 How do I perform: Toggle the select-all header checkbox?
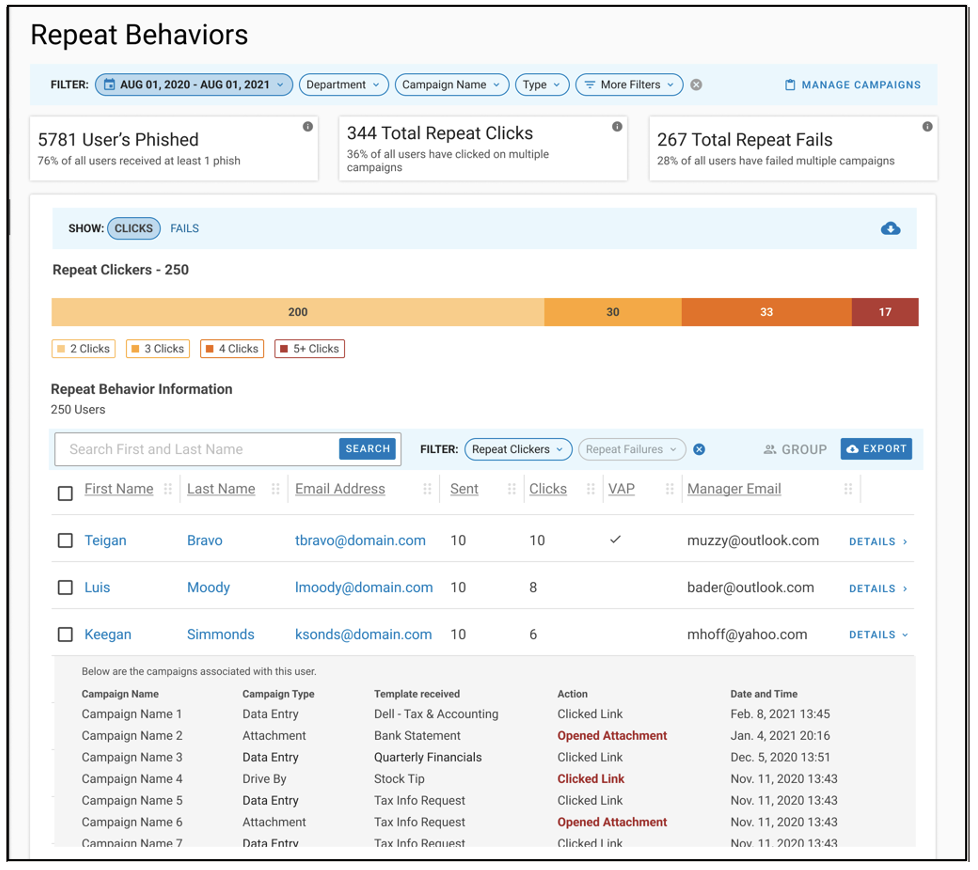click(65, 493)
